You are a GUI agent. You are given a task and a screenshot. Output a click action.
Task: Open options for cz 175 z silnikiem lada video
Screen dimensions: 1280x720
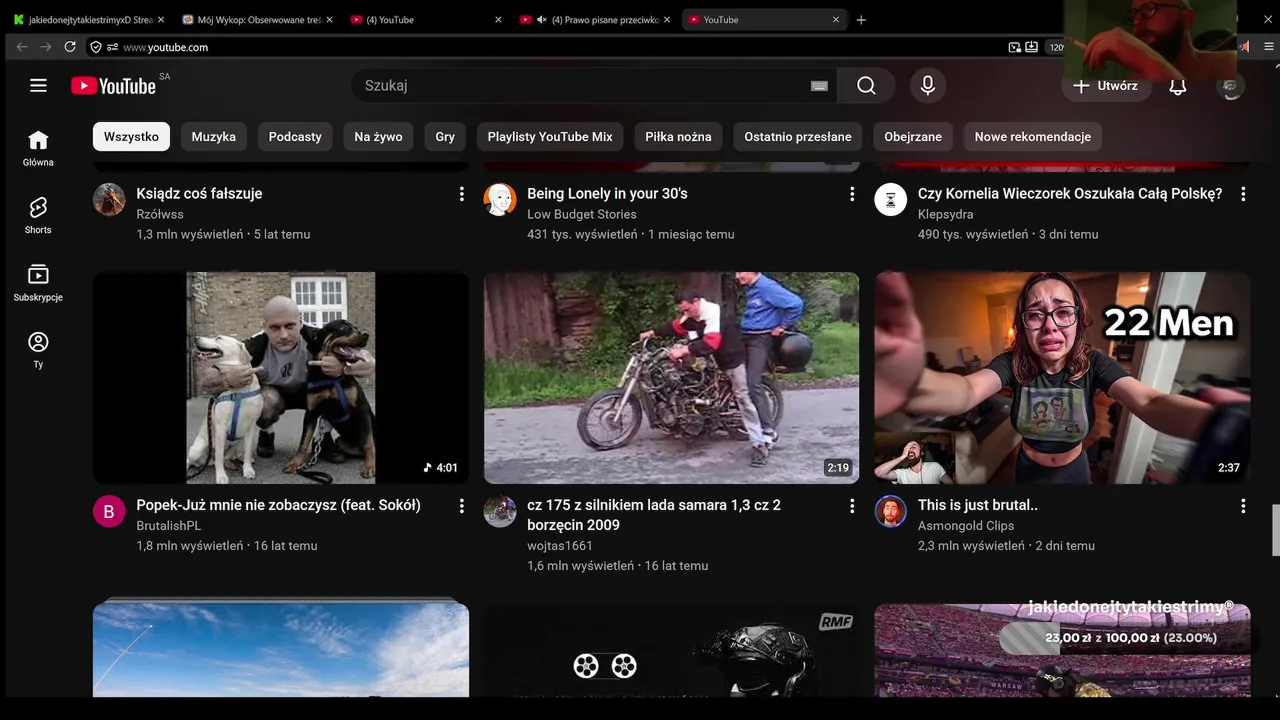[x=852, y=506]
